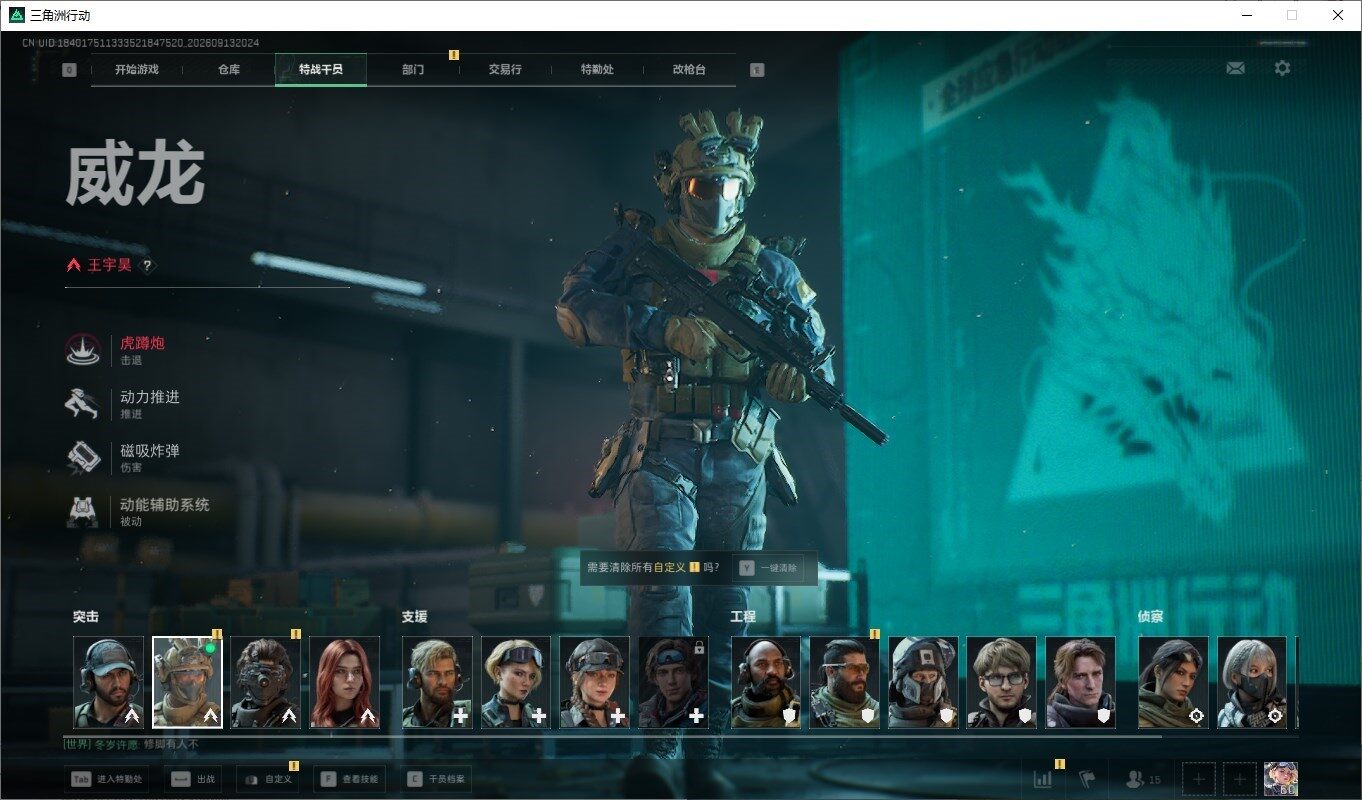Open the 仓库 tab
Viewport: 1362px width, 800px height.
[229, 70]
